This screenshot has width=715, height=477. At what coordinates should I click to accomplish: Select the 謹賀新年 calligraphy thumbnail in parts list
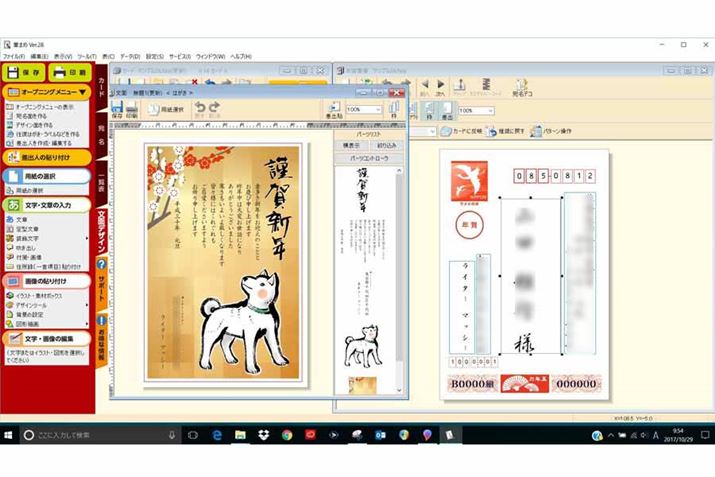tap(363, 190)
